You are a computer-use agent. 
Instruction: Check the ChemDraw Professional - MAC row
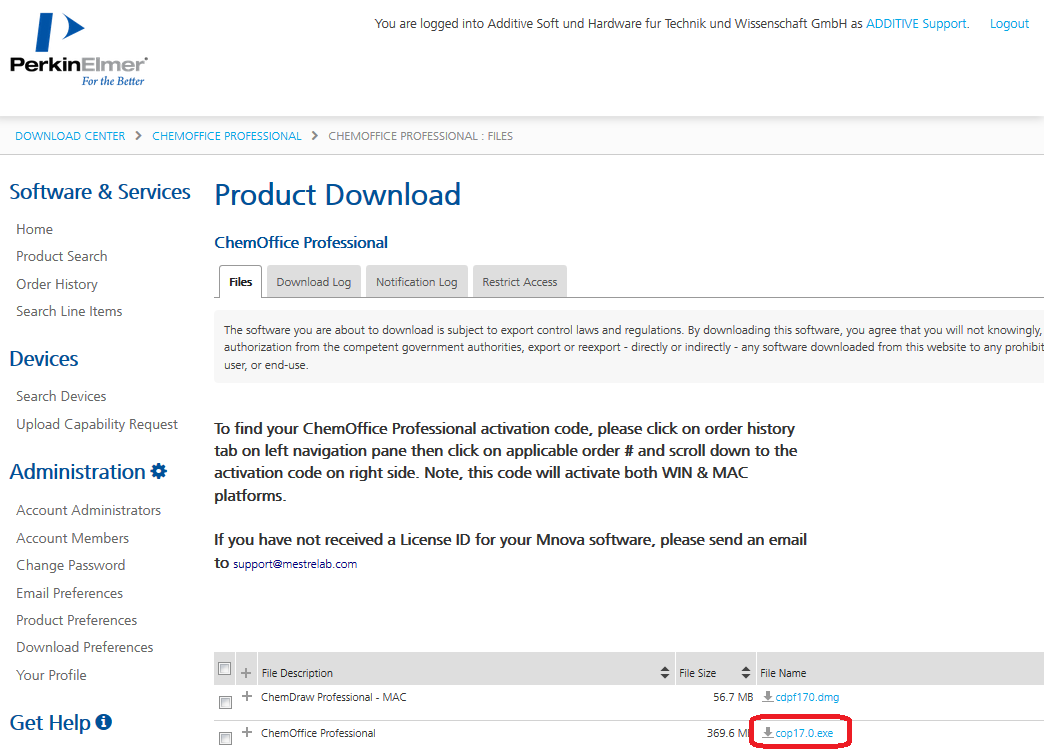click(x=226, y=702)
